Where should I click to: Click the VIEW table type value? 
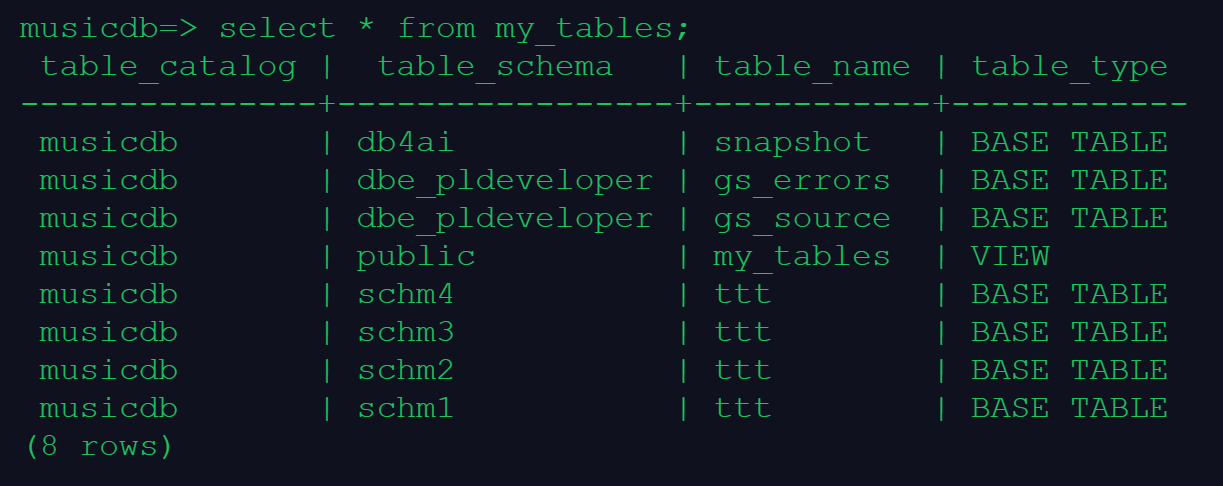[1010, 257]
